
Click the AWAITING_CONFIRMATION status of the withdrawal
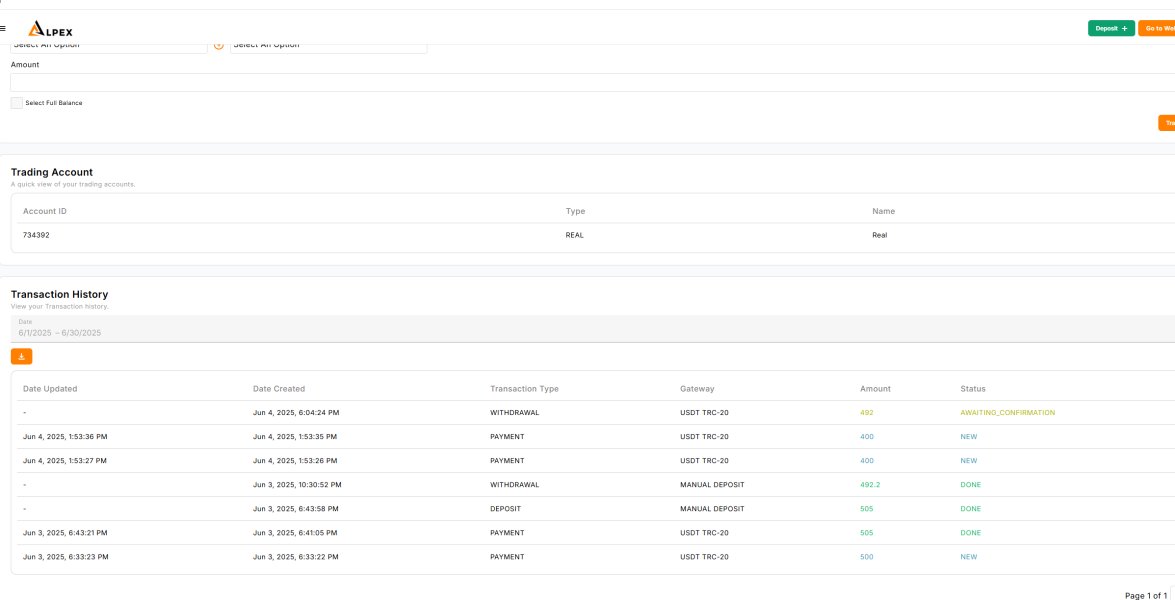pyautogui.click(x=1007, y=413)
